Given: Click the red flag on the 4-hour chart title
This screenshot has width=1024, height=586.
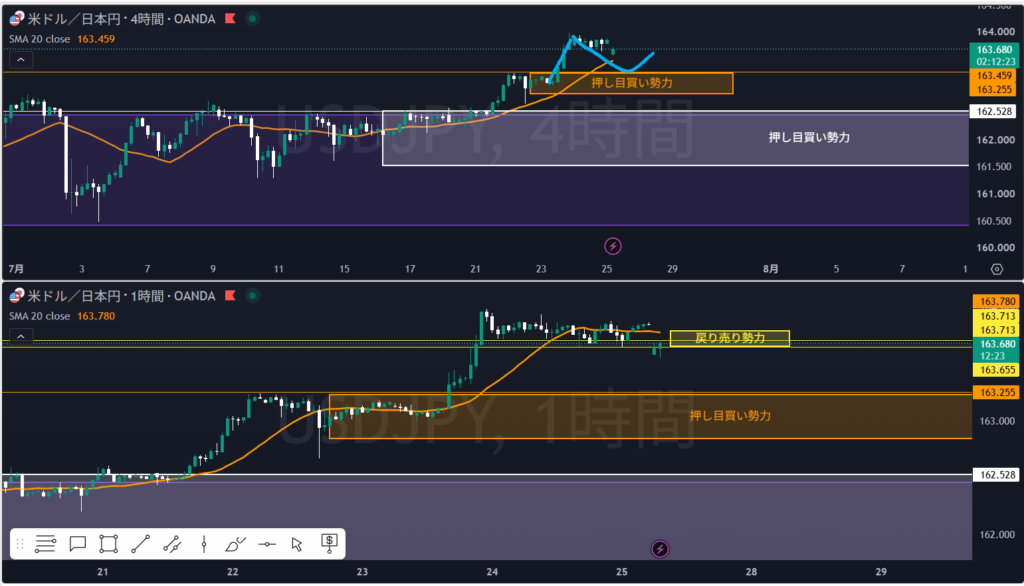Looking at the screenshot, I should tap(230, 18).
